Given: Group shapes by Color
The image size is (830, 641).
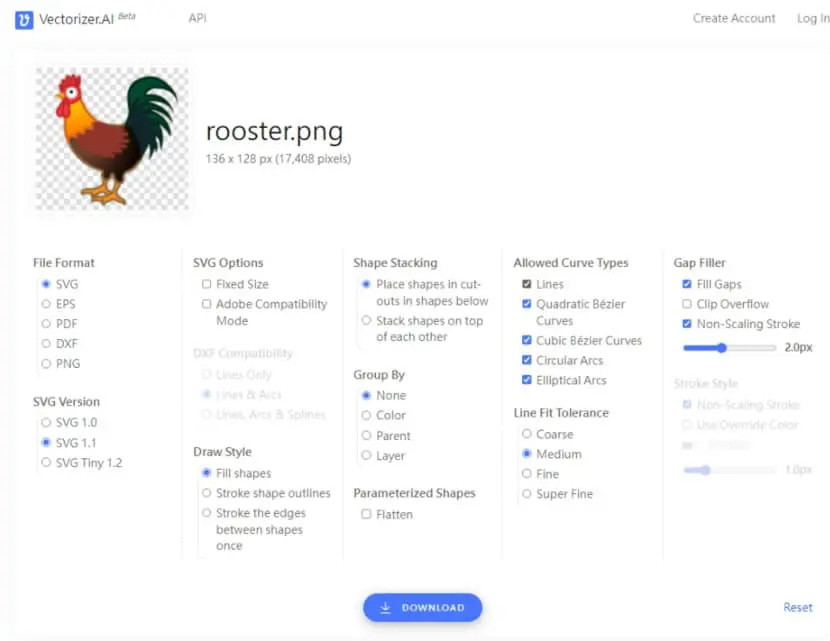Looking at the screenshot, I should click(x=366, y=415).
